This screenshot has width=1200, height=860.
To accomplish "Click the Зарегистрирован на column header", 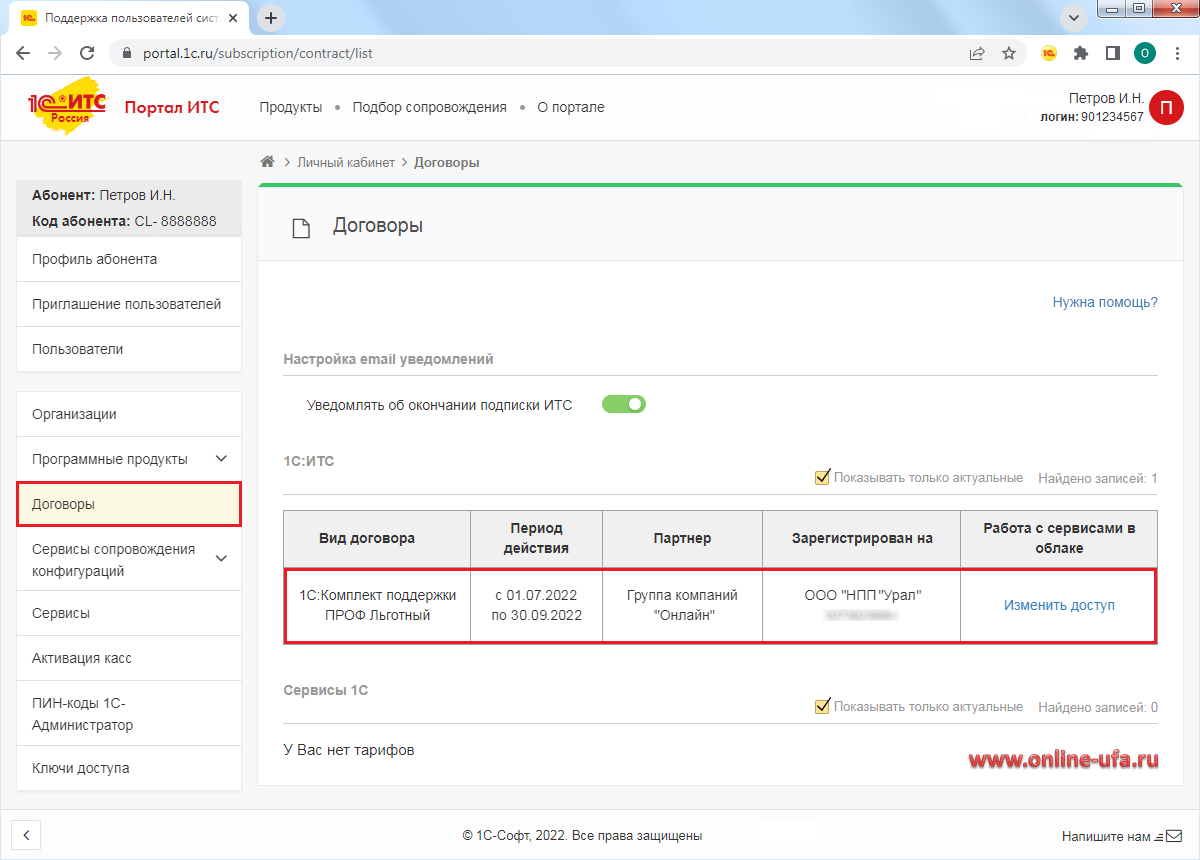I will pos(862,538).
